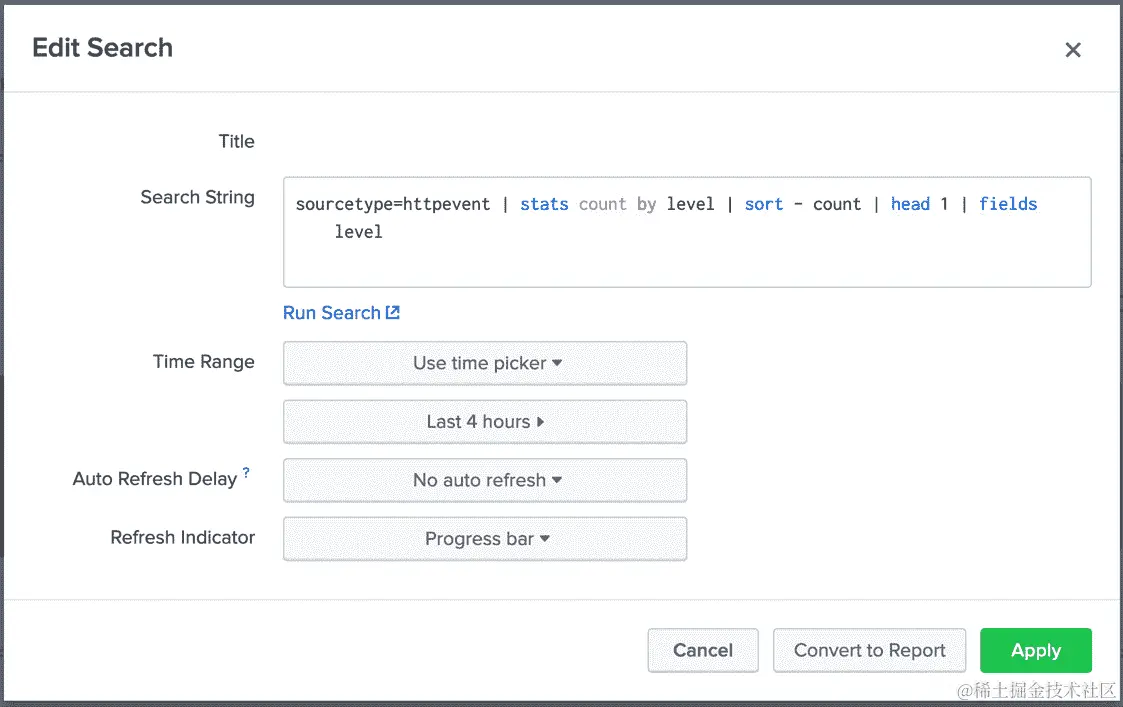Click the Time Range label
This screenshot has height=707, width=1123.
[203, 362]
